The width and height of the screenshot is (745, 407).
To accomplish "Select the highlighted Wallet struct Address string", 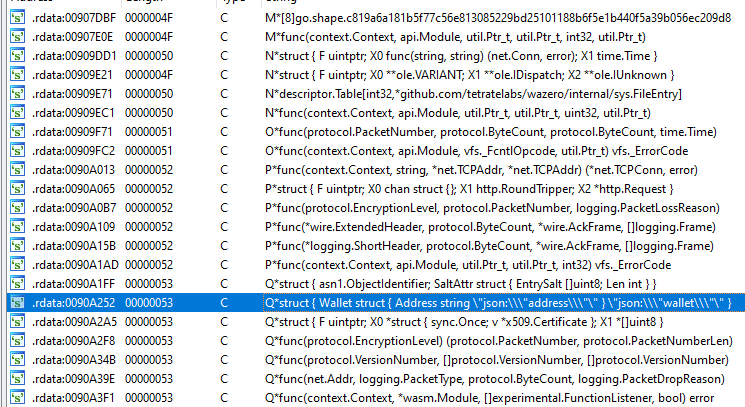I will [x=498, y=303].
